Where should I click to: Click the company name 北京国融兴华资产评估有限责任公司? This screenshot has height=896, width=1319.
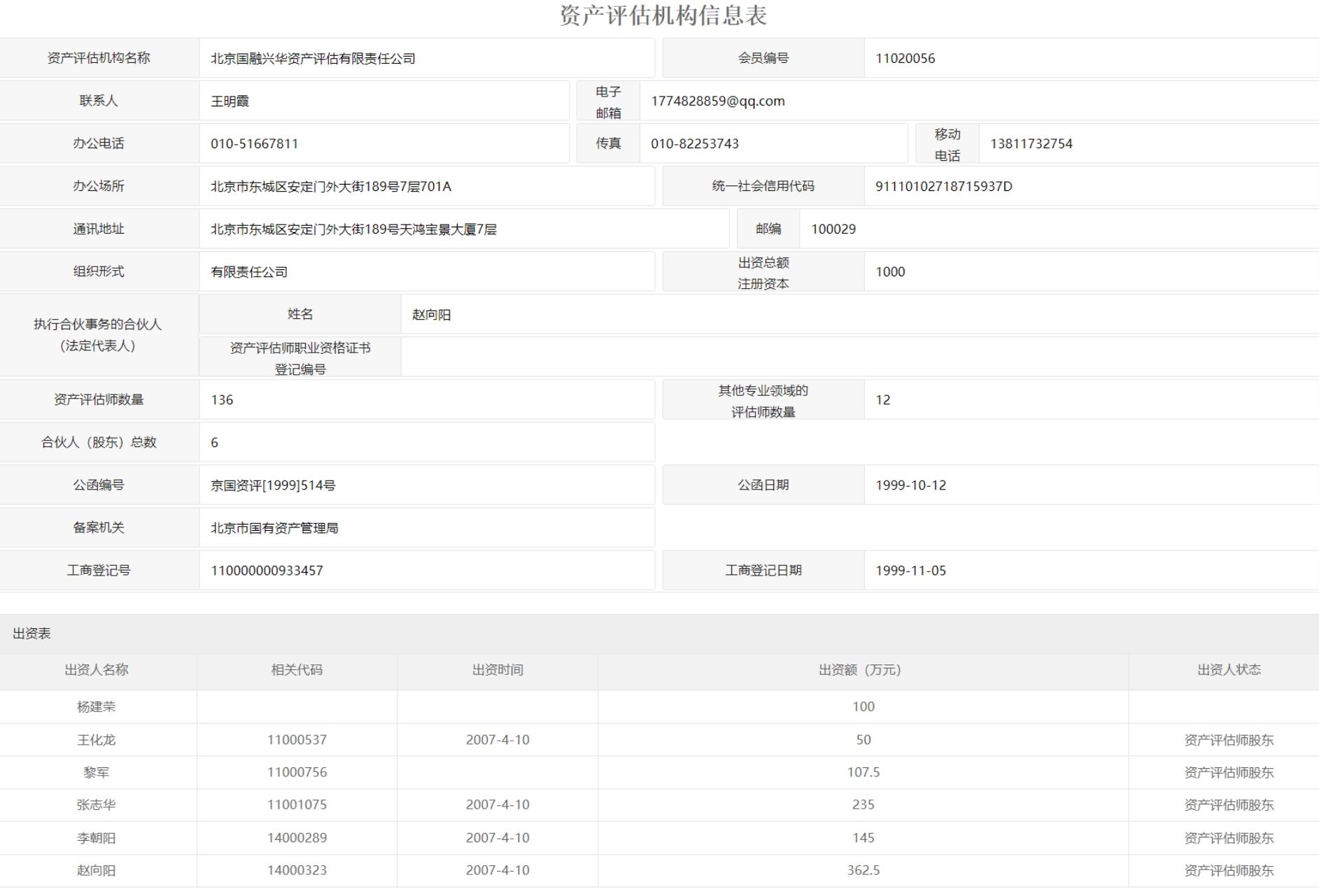pyautogui.click(x=313, y=59)
